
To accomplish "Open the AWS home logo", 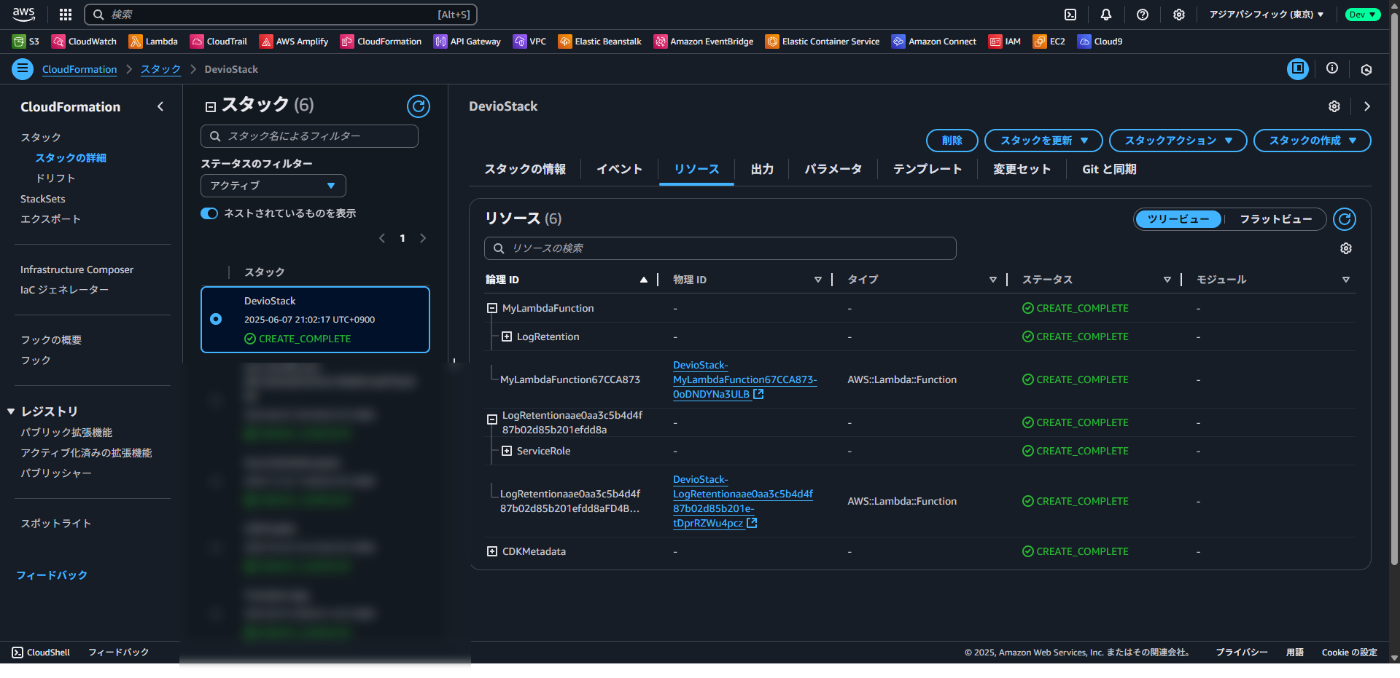I will [x=24, y=14].
